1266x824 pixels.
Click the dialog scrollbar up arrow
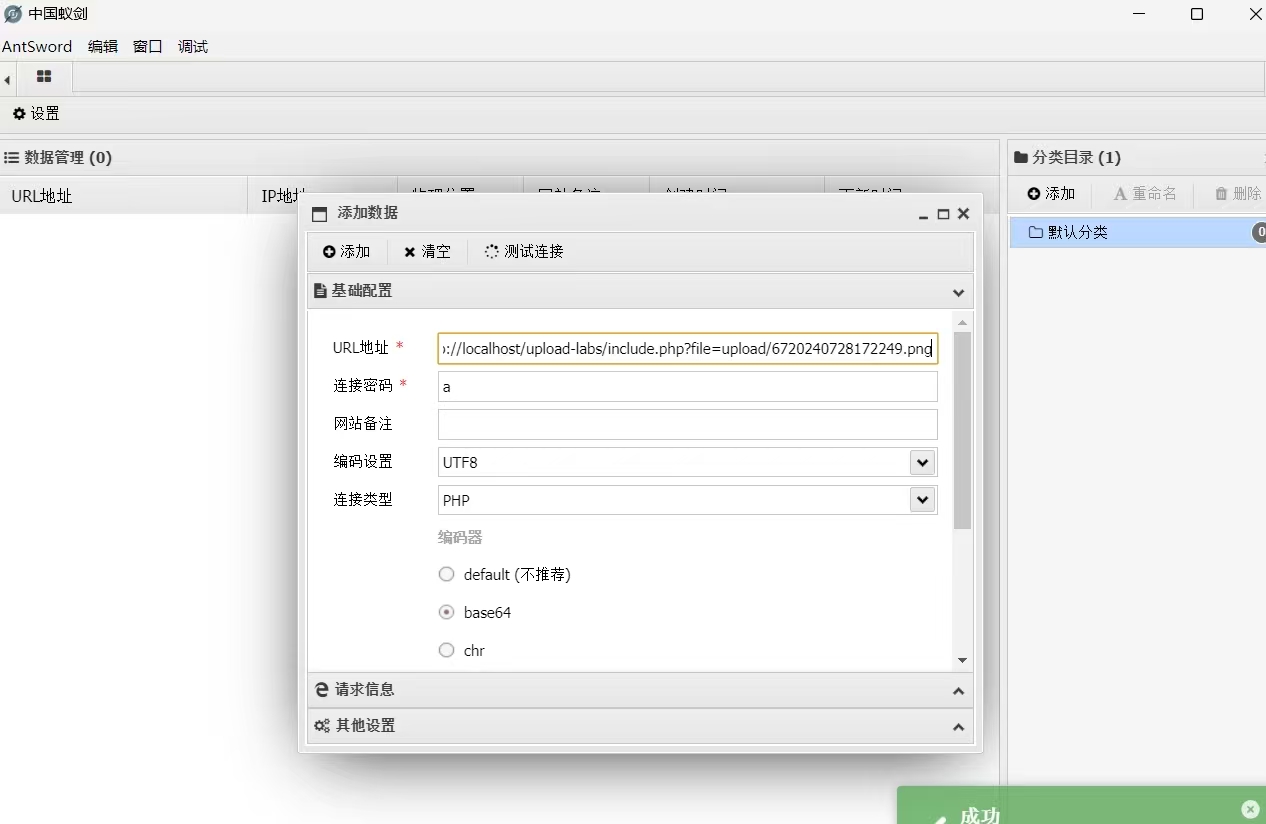pyautogui.click(x=962, y=322)
